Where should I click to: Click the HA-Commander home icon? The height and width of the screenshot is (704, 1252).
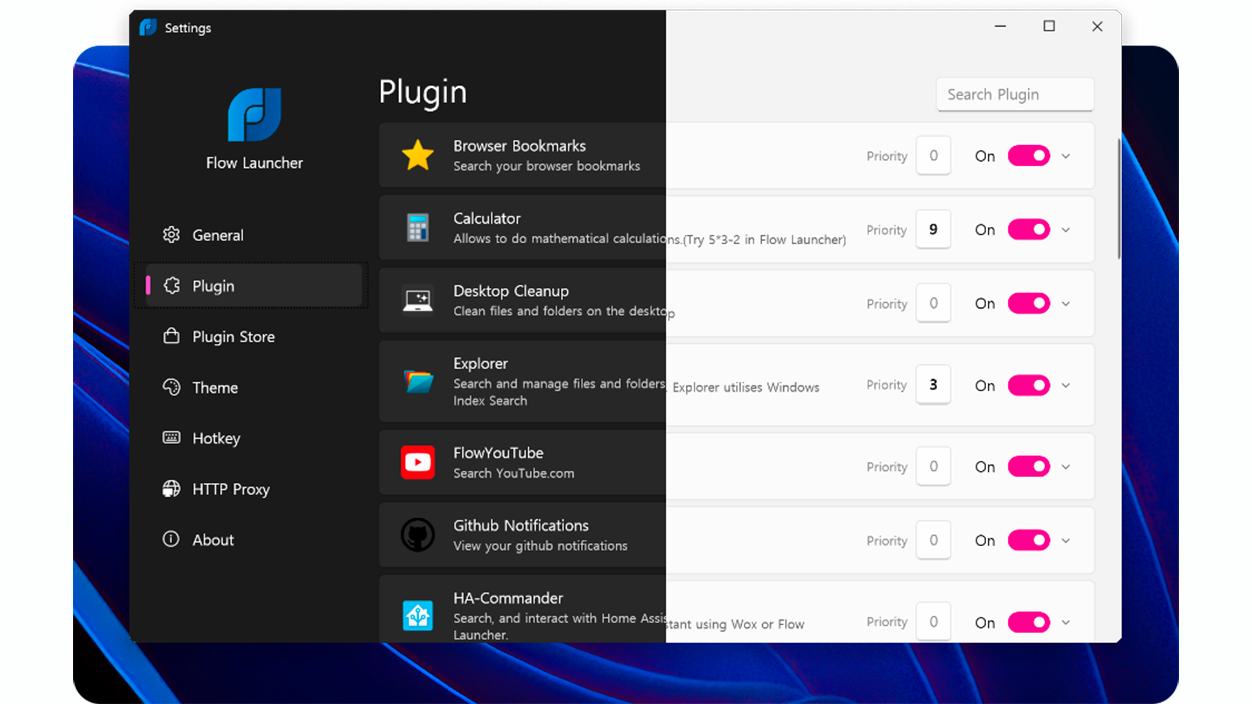pos(417,615)
